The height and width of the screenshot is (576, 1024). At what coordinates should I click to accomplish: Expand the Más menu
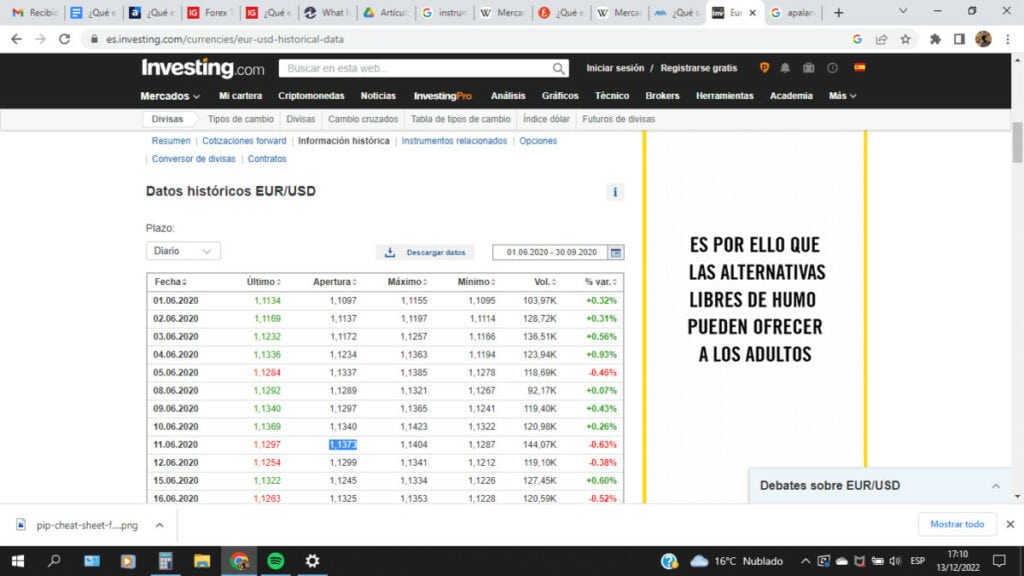click(842, 95)
